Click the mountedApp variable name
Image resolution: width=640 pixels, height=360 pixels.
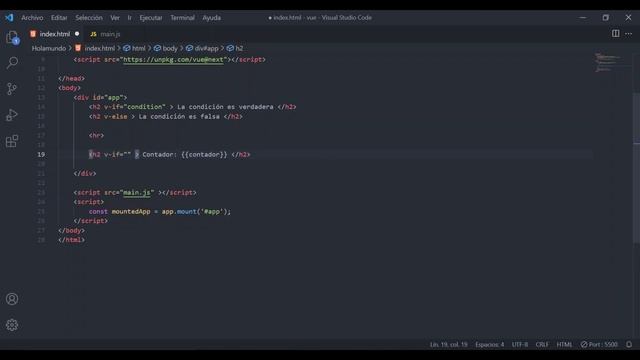(x=131, y=212)
